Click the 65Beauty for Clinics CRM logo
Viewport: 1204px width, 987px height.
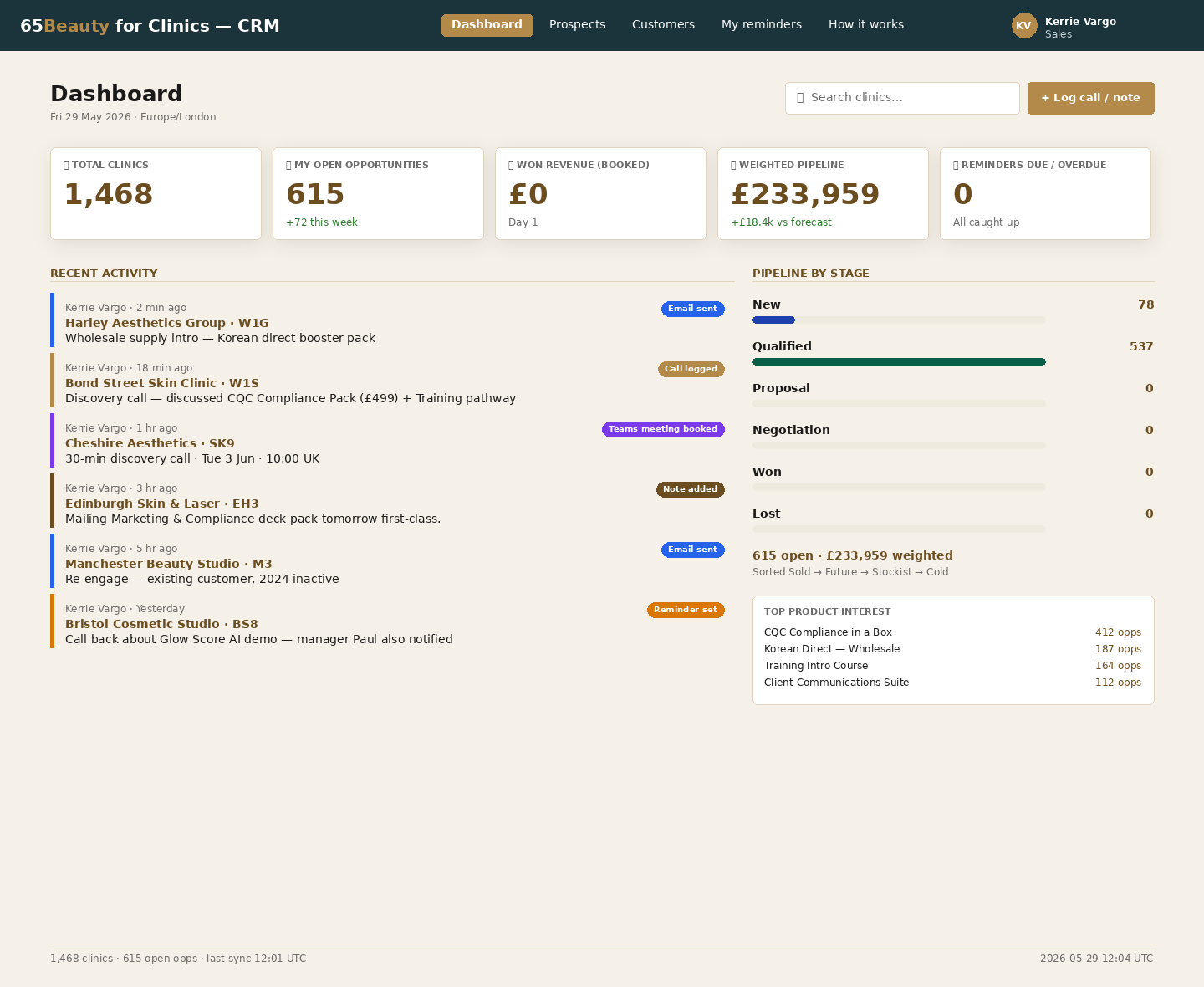pyautogui.click(x=150, y=26)
